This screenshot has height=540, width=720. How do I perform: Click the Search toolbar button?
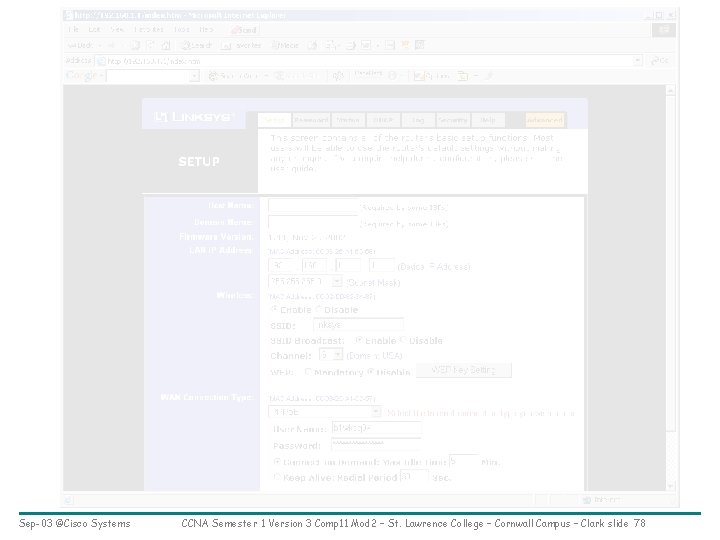197,45
